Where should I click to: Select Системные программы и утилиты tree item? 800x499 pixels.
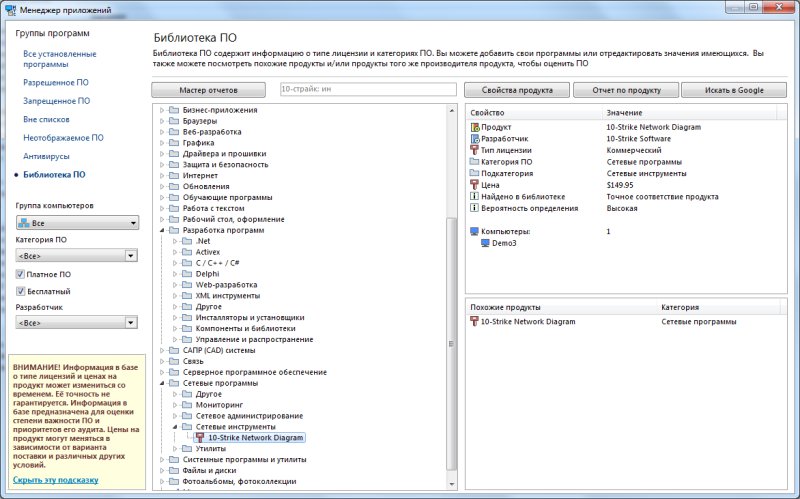coord(244,460)
